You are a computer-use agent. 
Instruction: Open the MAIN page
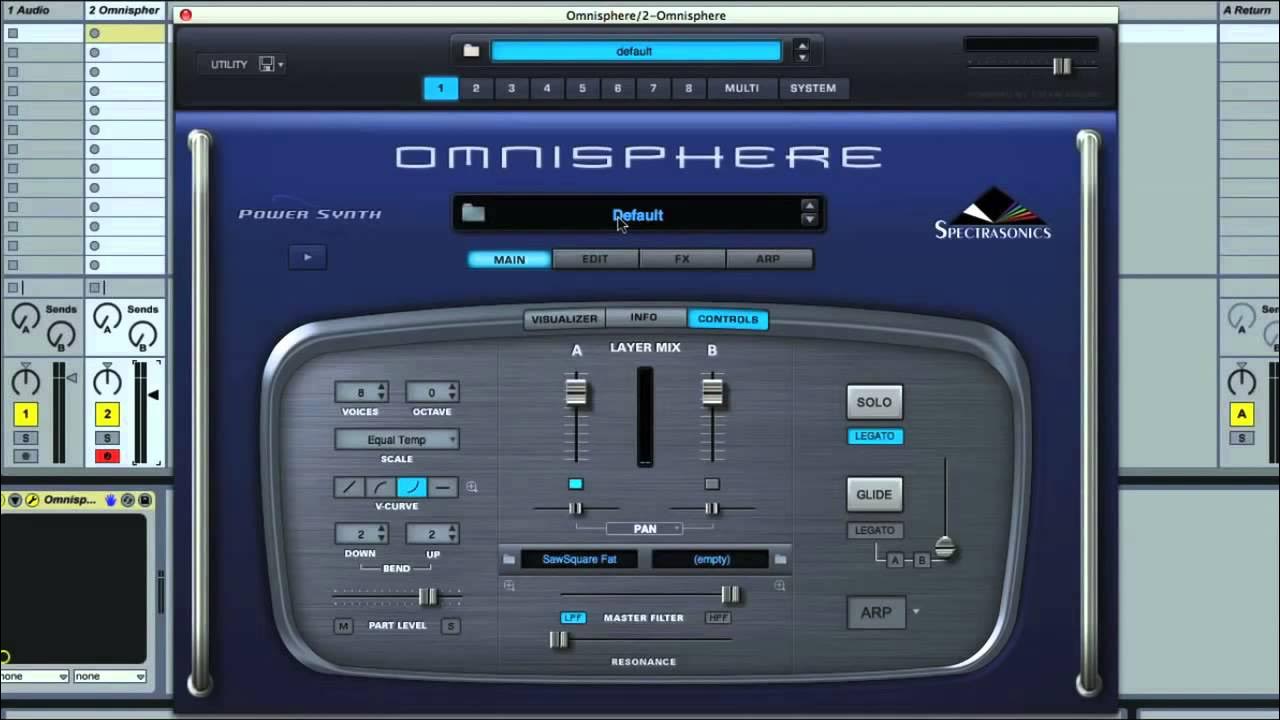coord(509,259)
